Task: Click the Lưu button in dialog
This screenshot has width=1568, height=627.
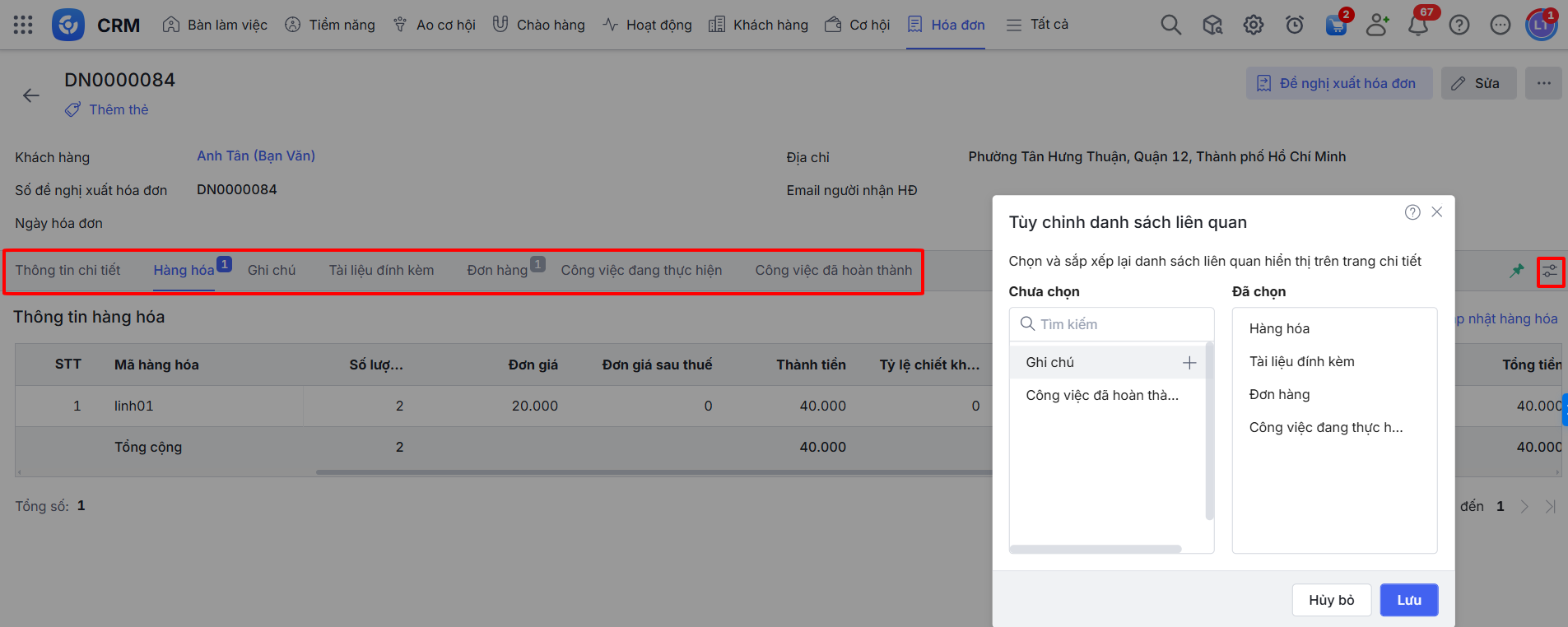Action: point(1408,600)
